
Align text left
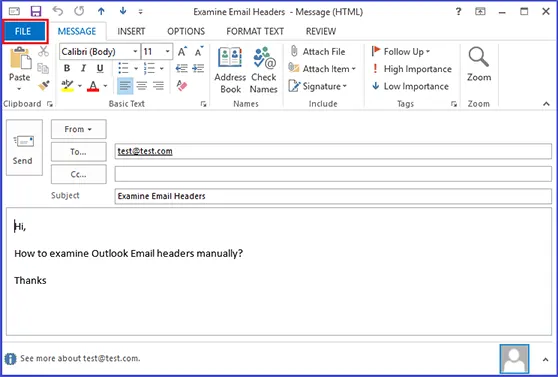click(x=125, y=85)
